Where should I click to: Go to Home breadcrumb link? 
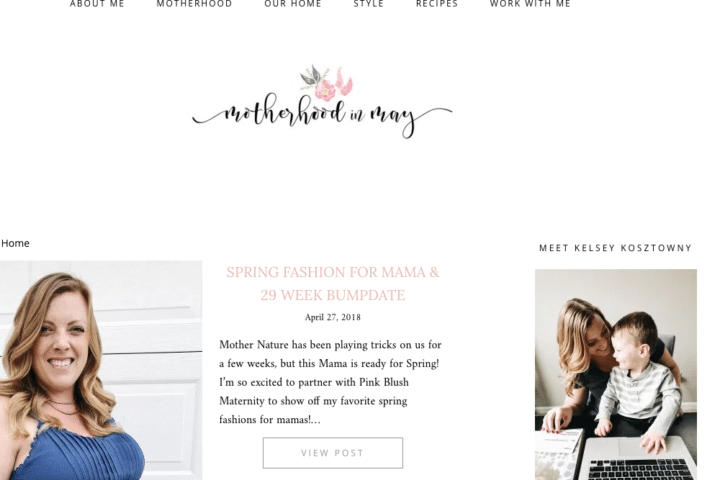(x=15, y=243)
